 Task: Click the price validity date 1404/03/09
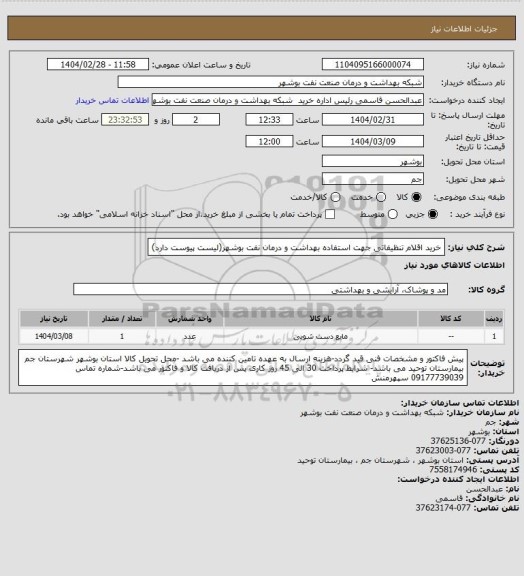[x=373, y=141]
